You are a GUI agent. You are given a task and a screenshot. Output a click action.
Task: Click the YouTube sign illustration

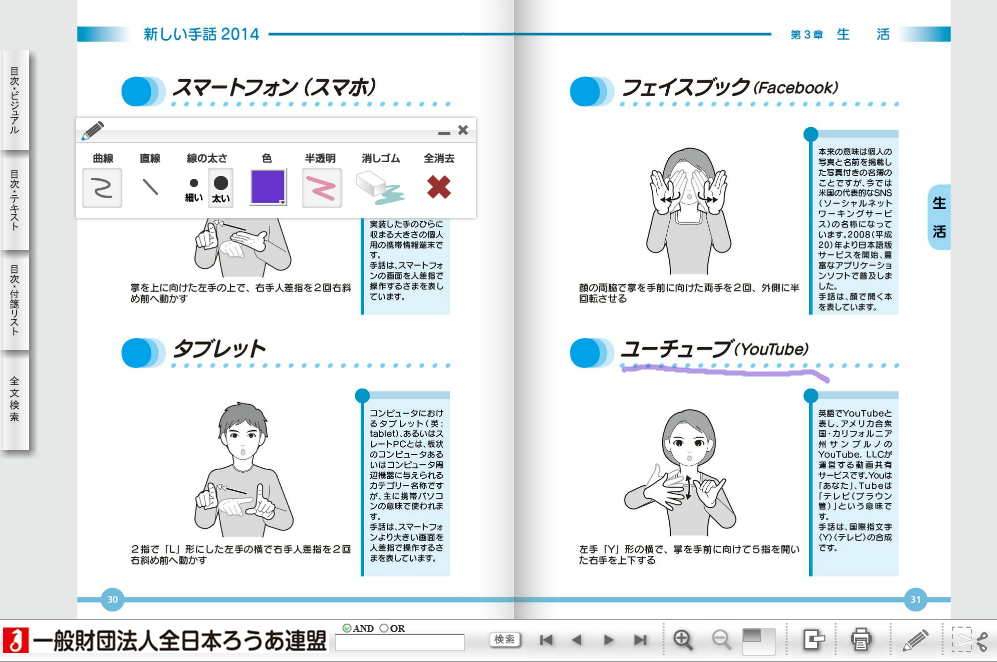pos(680,473)
